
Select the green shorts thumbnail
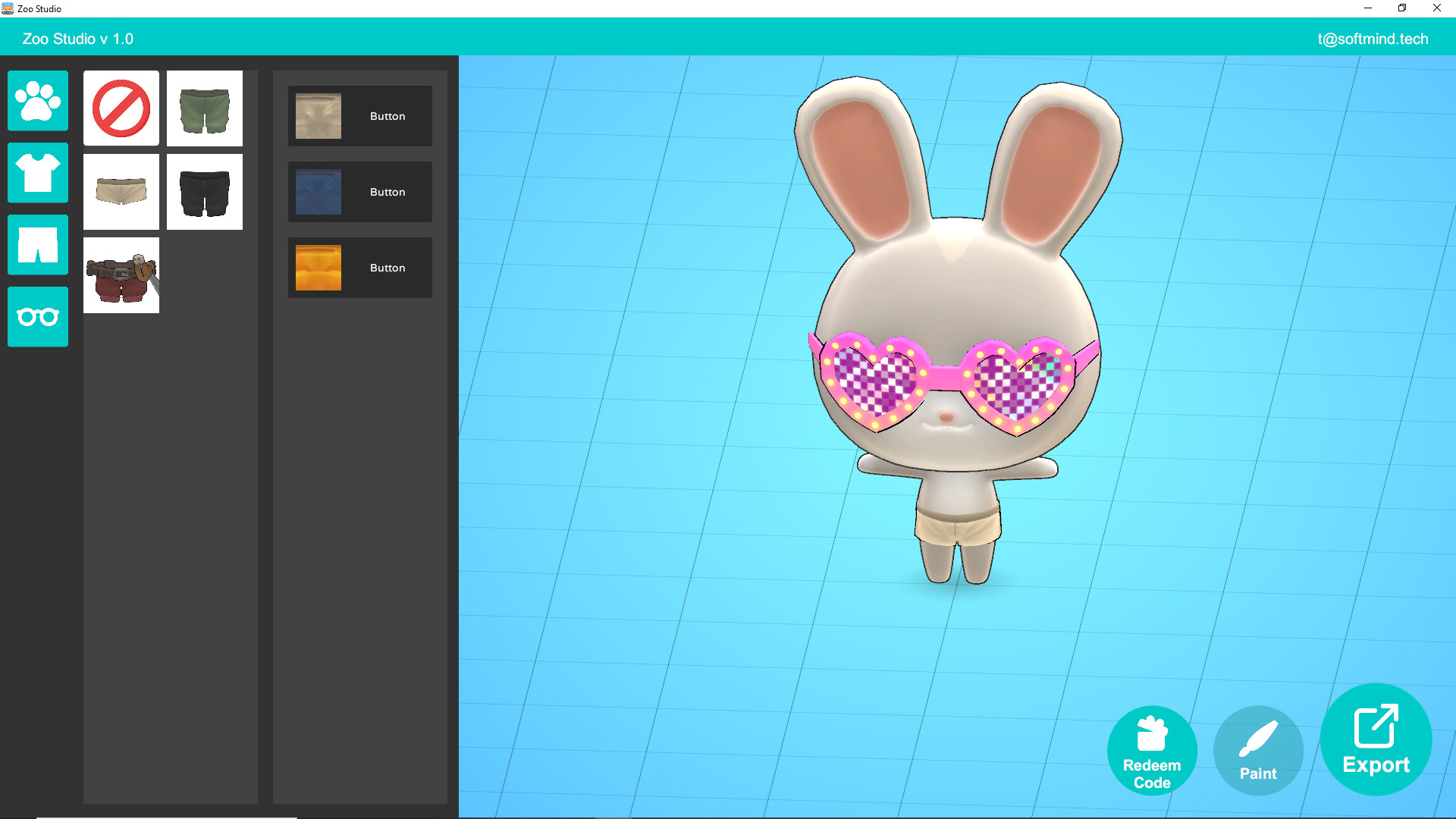coord(204,108)
